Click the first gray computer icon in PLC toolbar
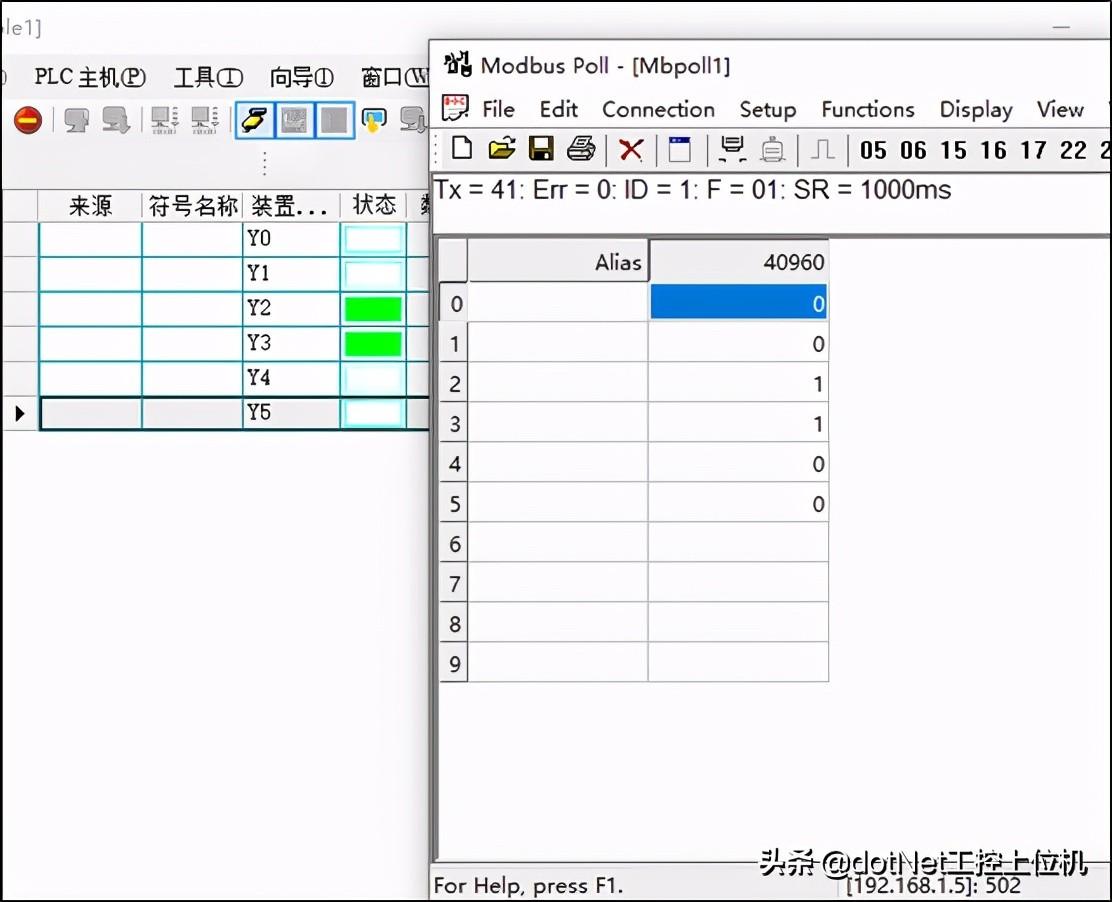The image size is (1112, 902). tap(77, 120)
